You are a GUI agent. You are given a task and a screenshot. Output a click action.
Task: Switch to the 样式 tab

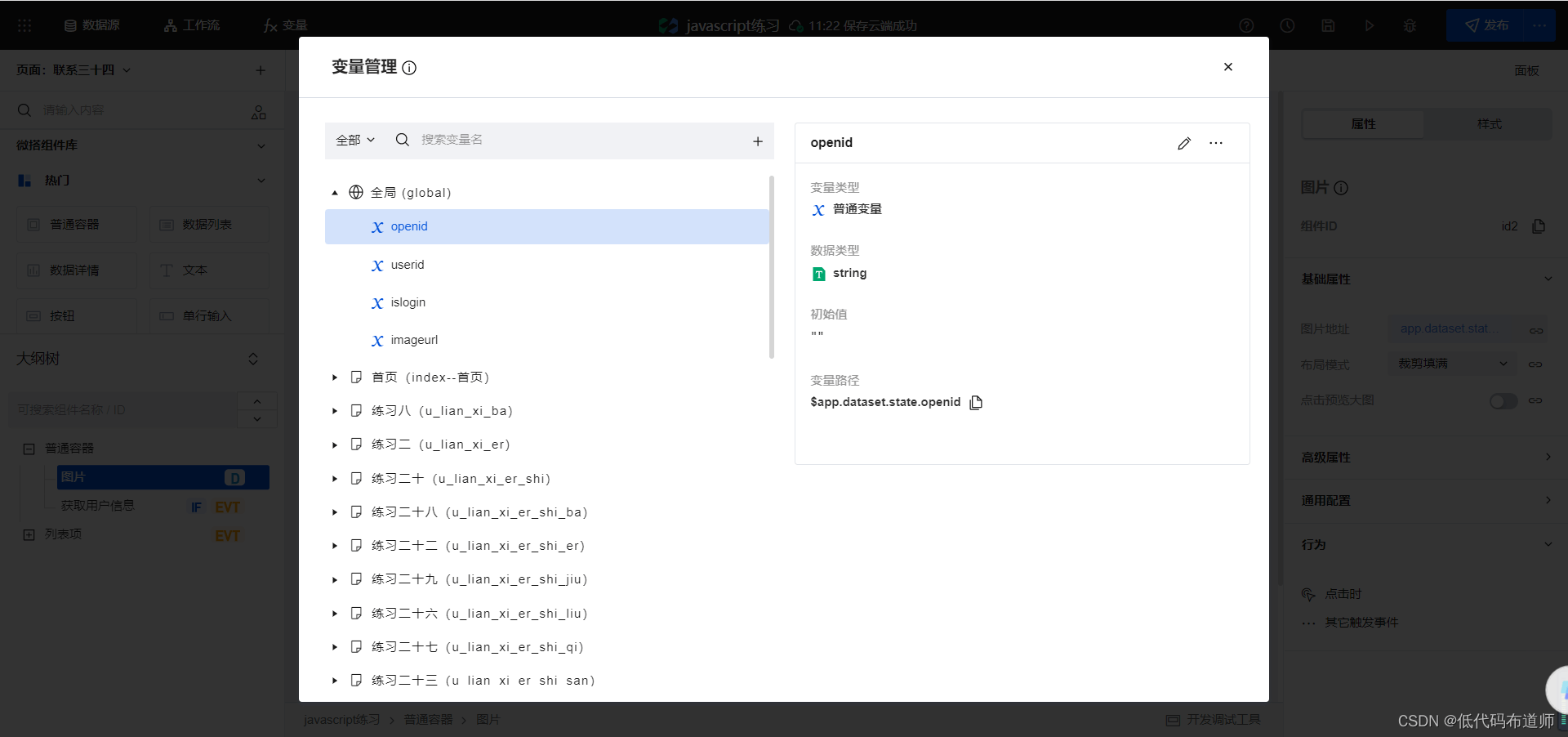coord(1489,124)
